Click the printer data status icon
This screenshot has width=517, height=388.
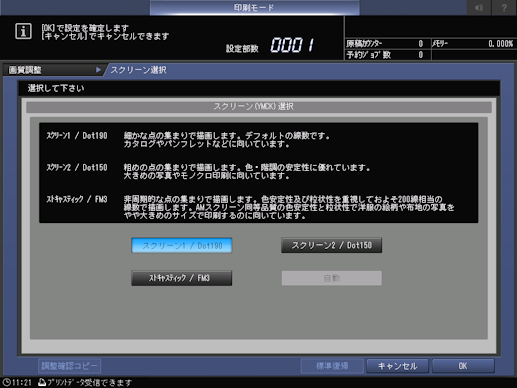pyautogui.click(x=42, y=382)
